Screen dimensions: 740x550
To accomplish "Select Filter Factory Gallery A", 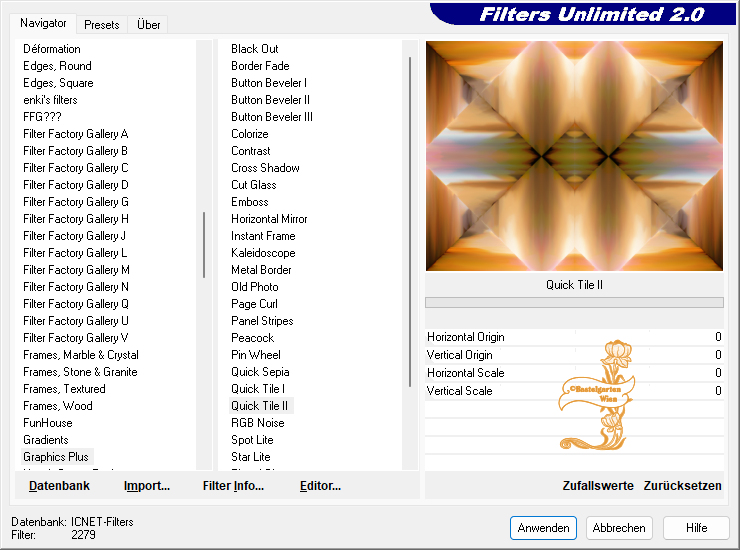I will [x=76, y=134].
